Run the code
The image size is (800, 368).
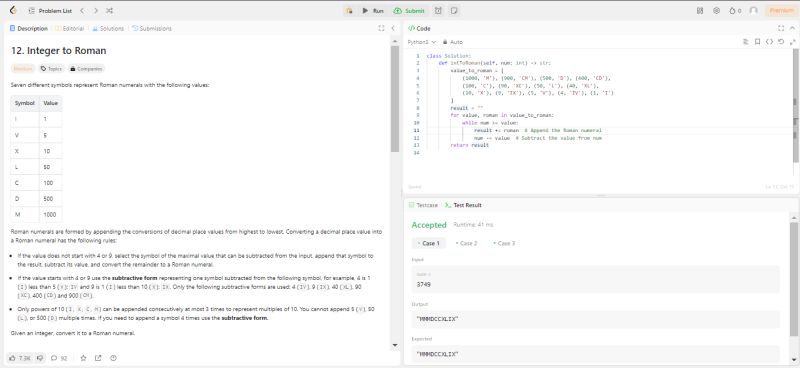[373, 11]
